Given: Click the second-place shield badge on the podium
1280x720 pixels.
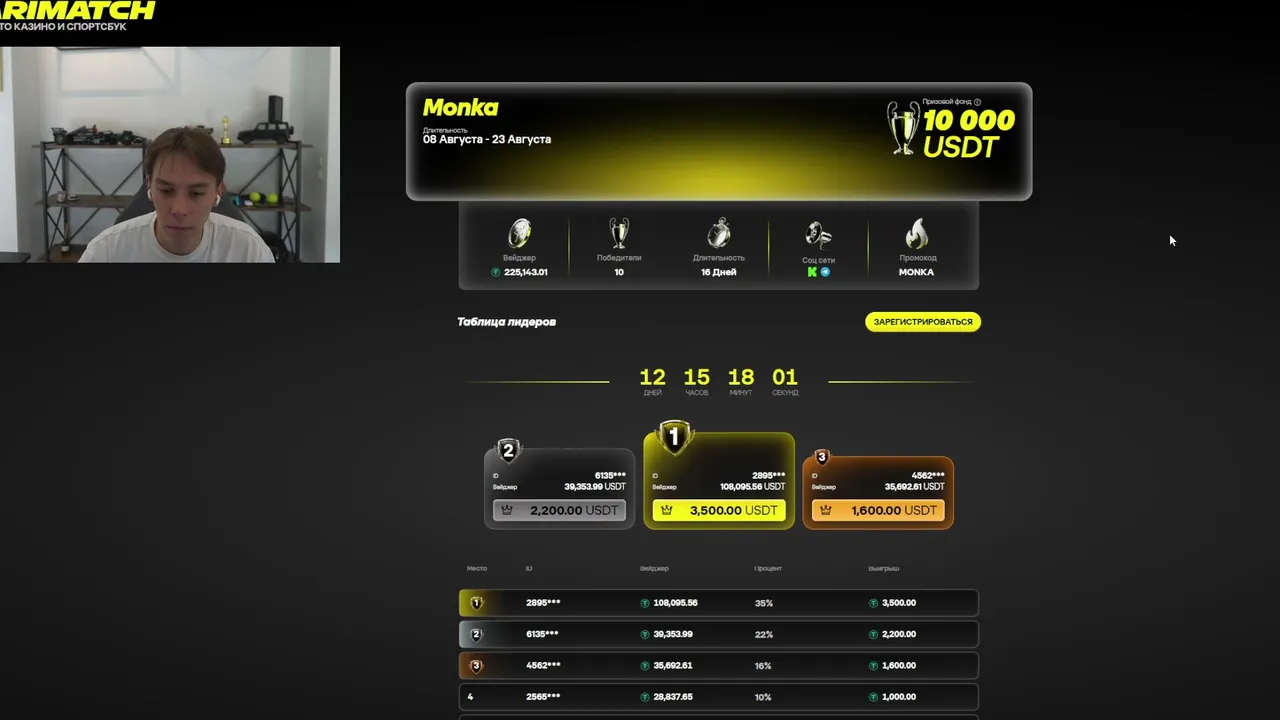Looking at the screenshot, I should point(508,451).
